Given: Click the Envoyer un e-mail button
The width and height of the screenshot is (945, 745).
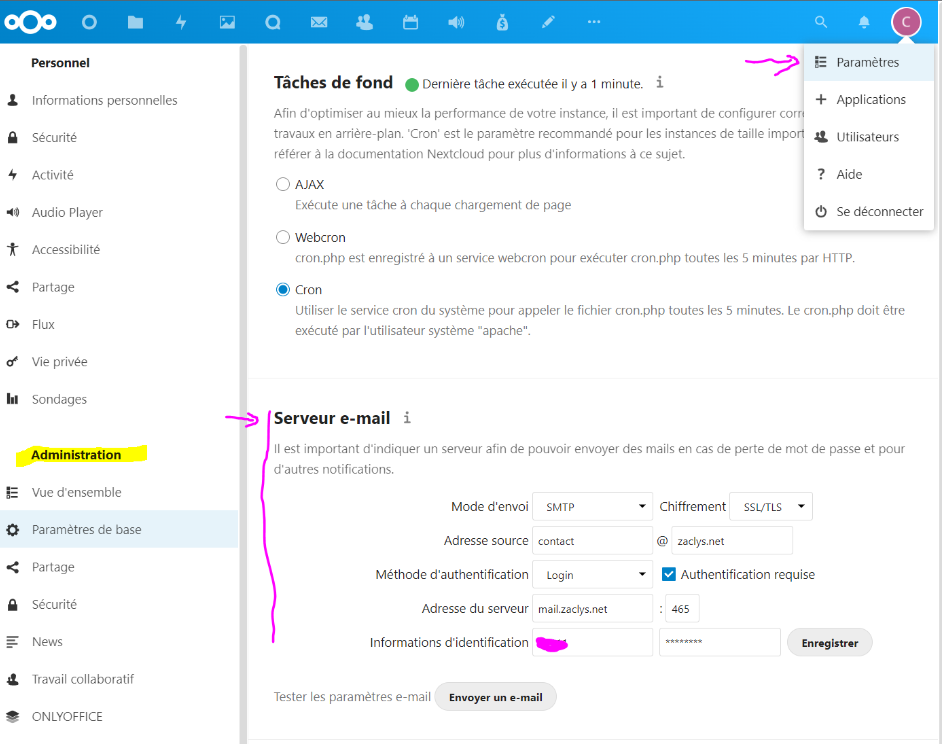Looking at the screenshot, I should coord(495,697).
